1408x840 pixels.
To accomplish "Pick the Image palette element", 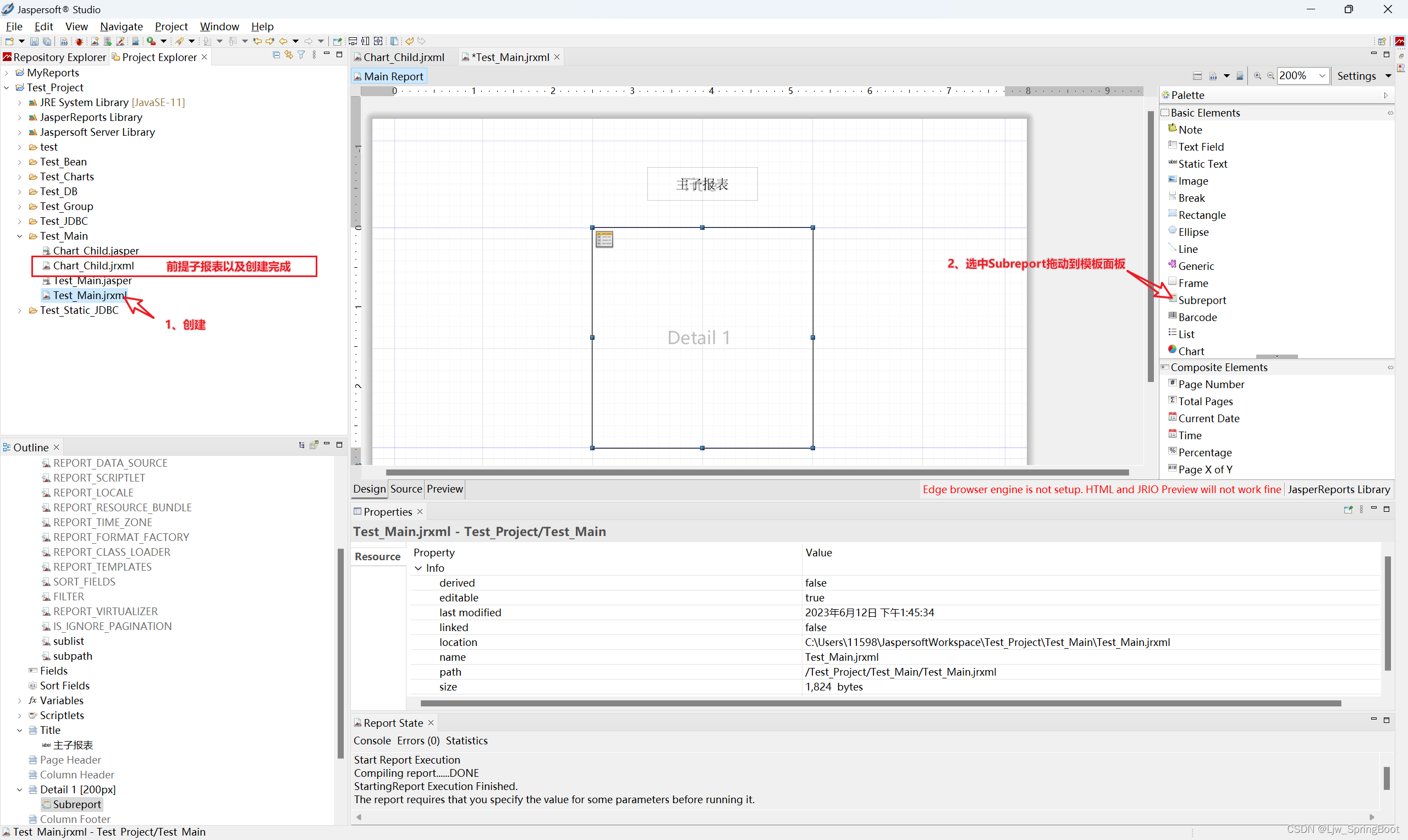I will 1188,180.
